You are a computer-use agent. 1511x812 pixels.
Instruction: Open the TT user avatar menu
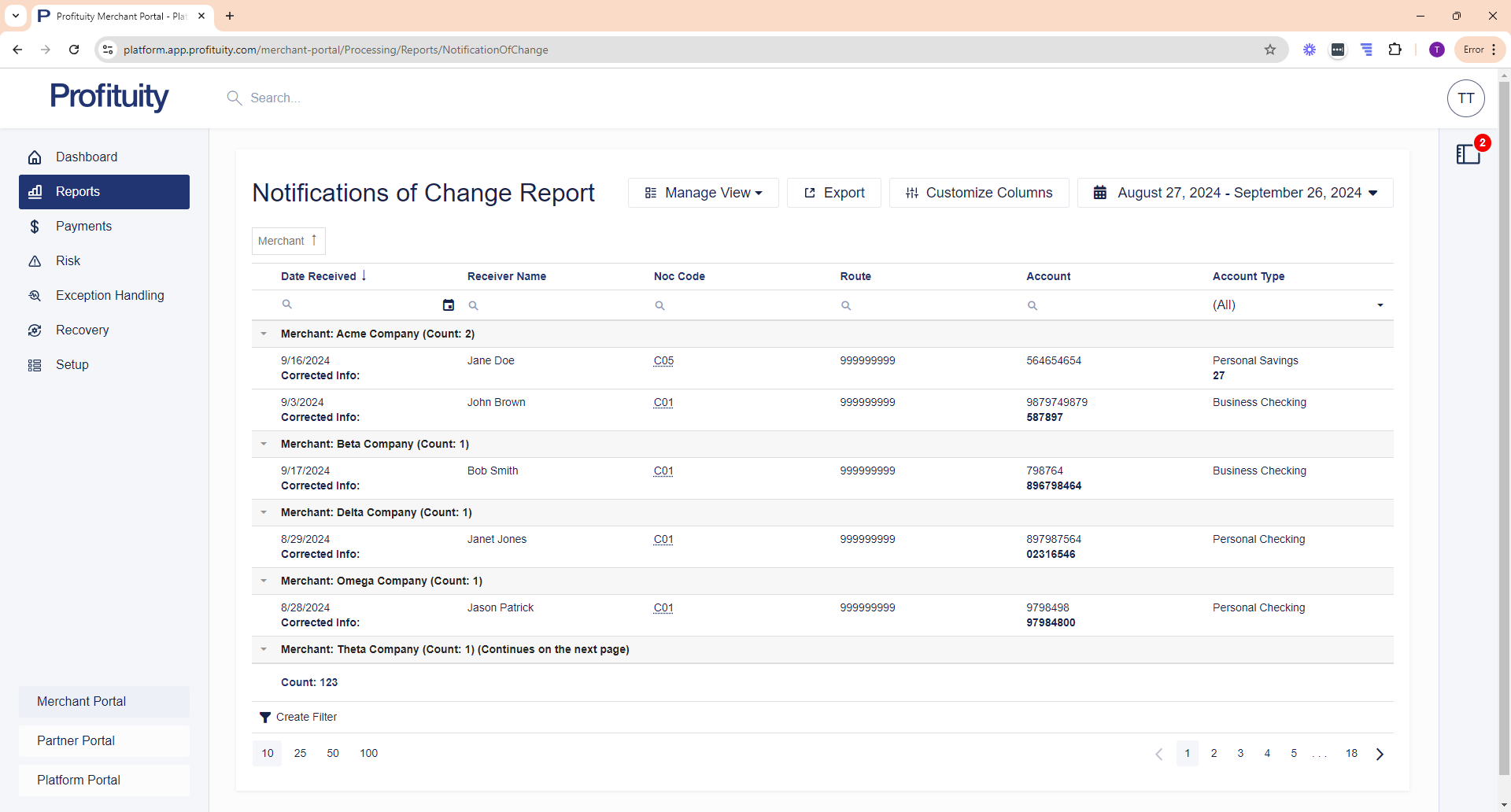(x=1465, y=98)
